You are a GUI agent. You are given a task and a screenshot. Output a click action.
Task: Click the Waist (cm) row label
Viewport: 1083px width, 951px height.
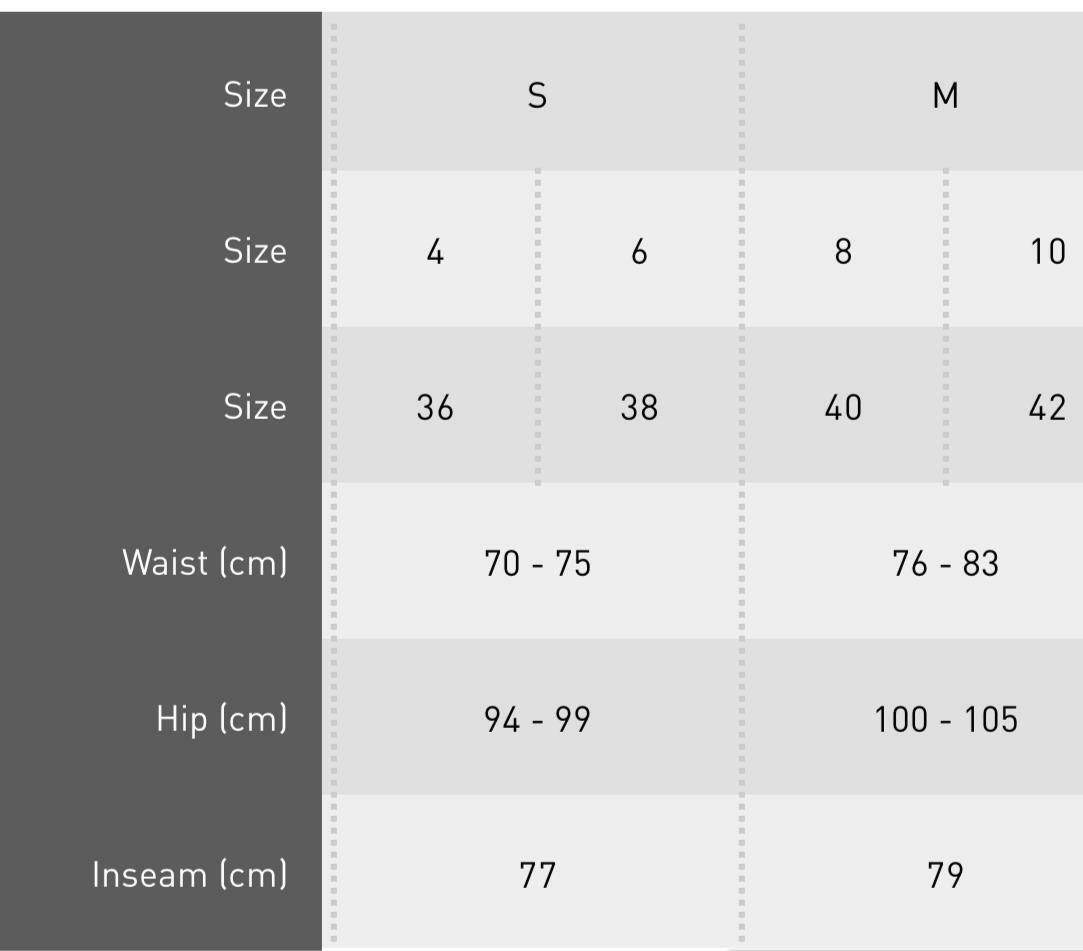pyautogui.click(x=204, y=562)
